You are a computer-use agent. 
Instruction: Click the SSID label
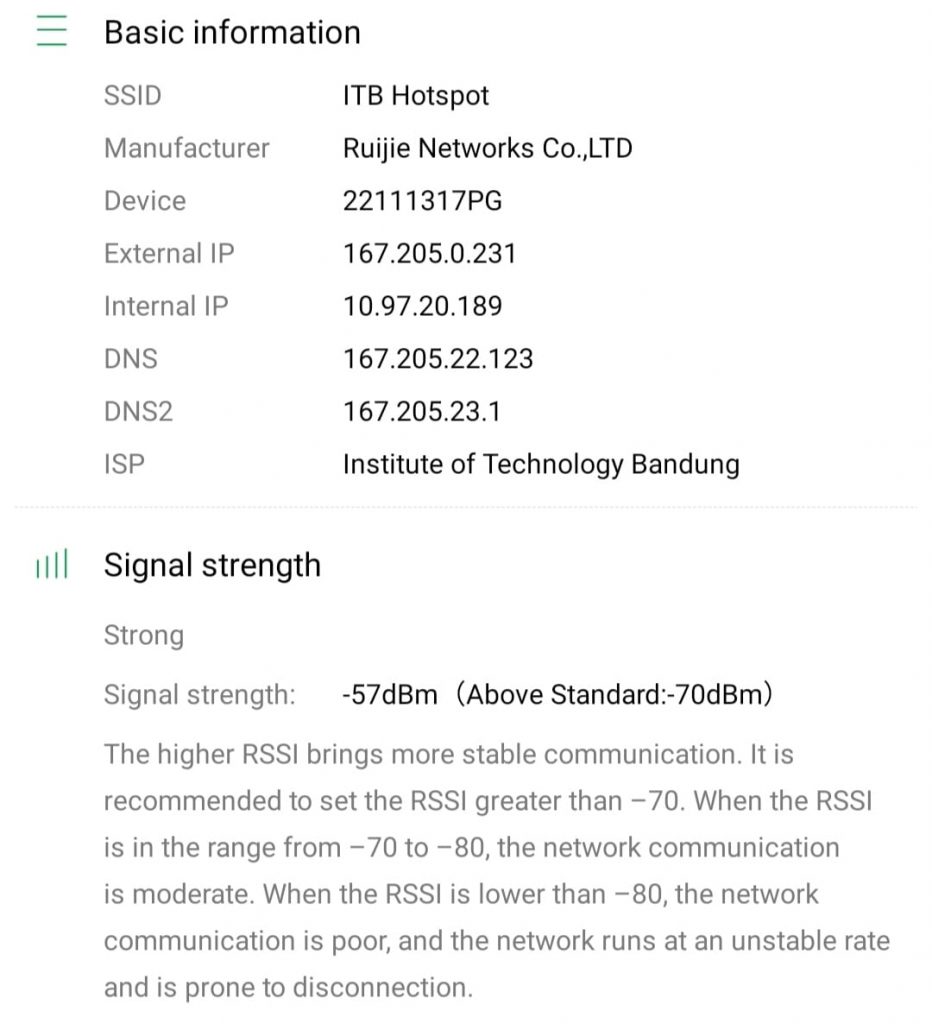coord(132,96)
